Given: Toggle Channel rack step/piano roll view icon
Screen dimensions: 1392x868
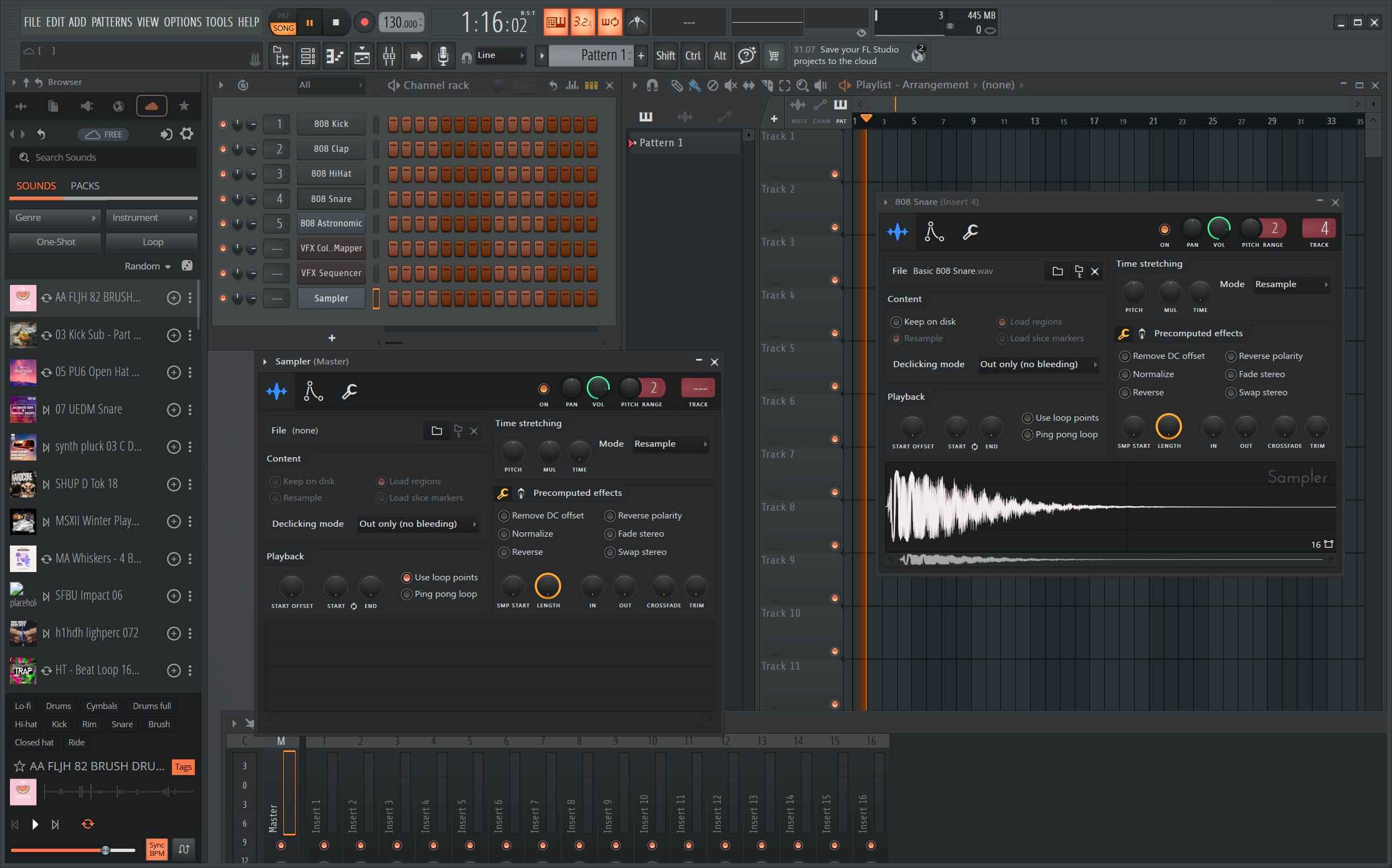Looking at the screenshot, I should [592, 85].
